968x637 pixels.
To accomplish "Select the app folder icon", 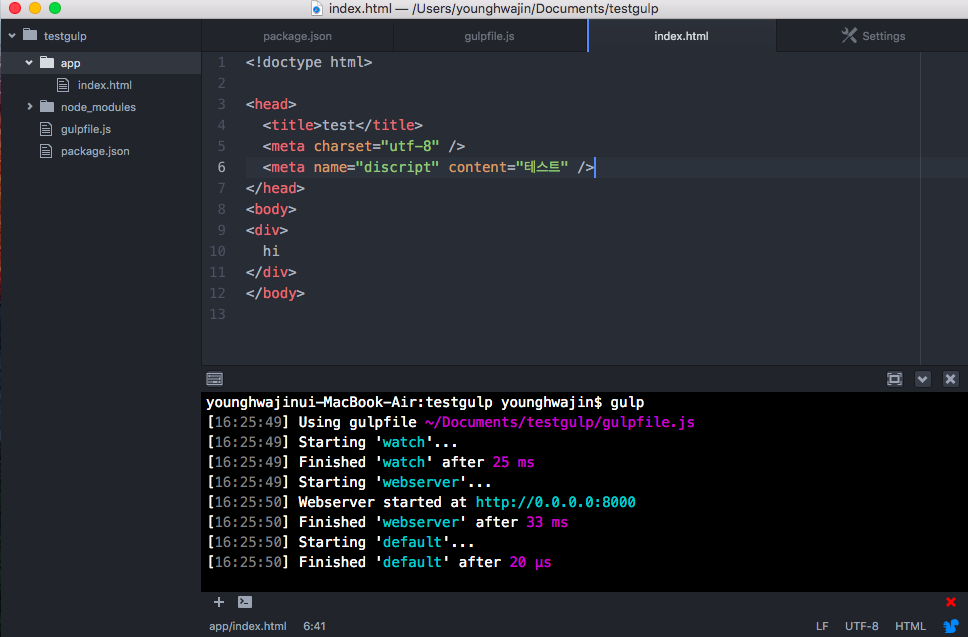I will point(47,62).
